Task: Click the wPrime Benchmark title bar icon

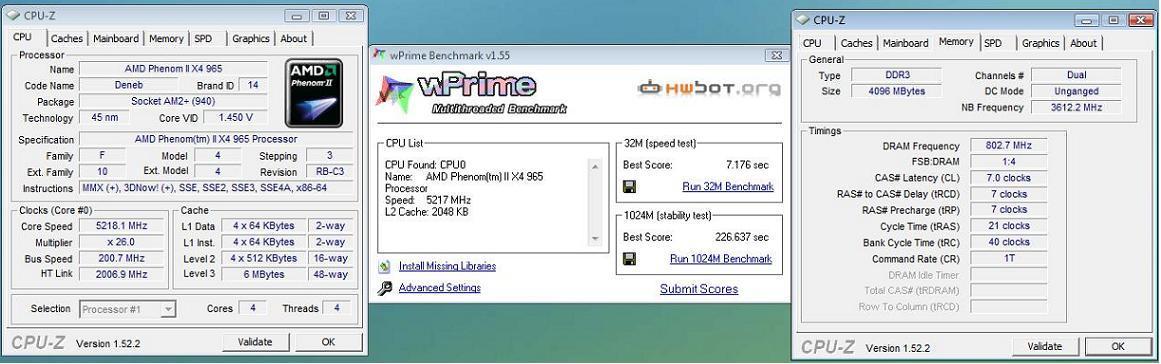Action: tap(379, 55)
